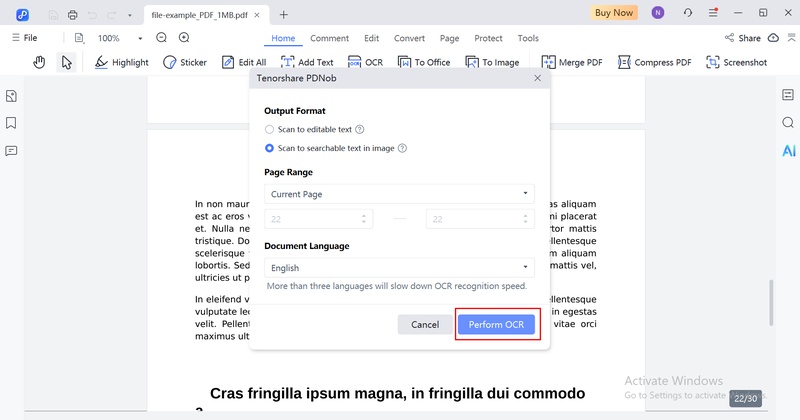The image size is (800, 420).
Task: Expand the Page Range dropdown
Action: click(399, 194)
